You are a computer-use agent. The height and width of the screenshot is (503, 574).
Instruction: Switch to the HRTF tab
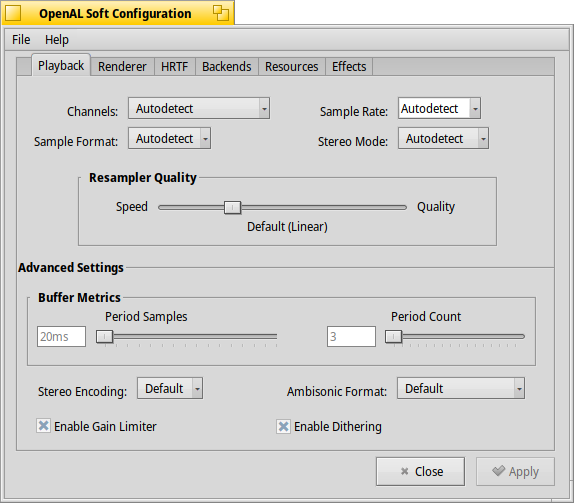(x=175, y=67)
